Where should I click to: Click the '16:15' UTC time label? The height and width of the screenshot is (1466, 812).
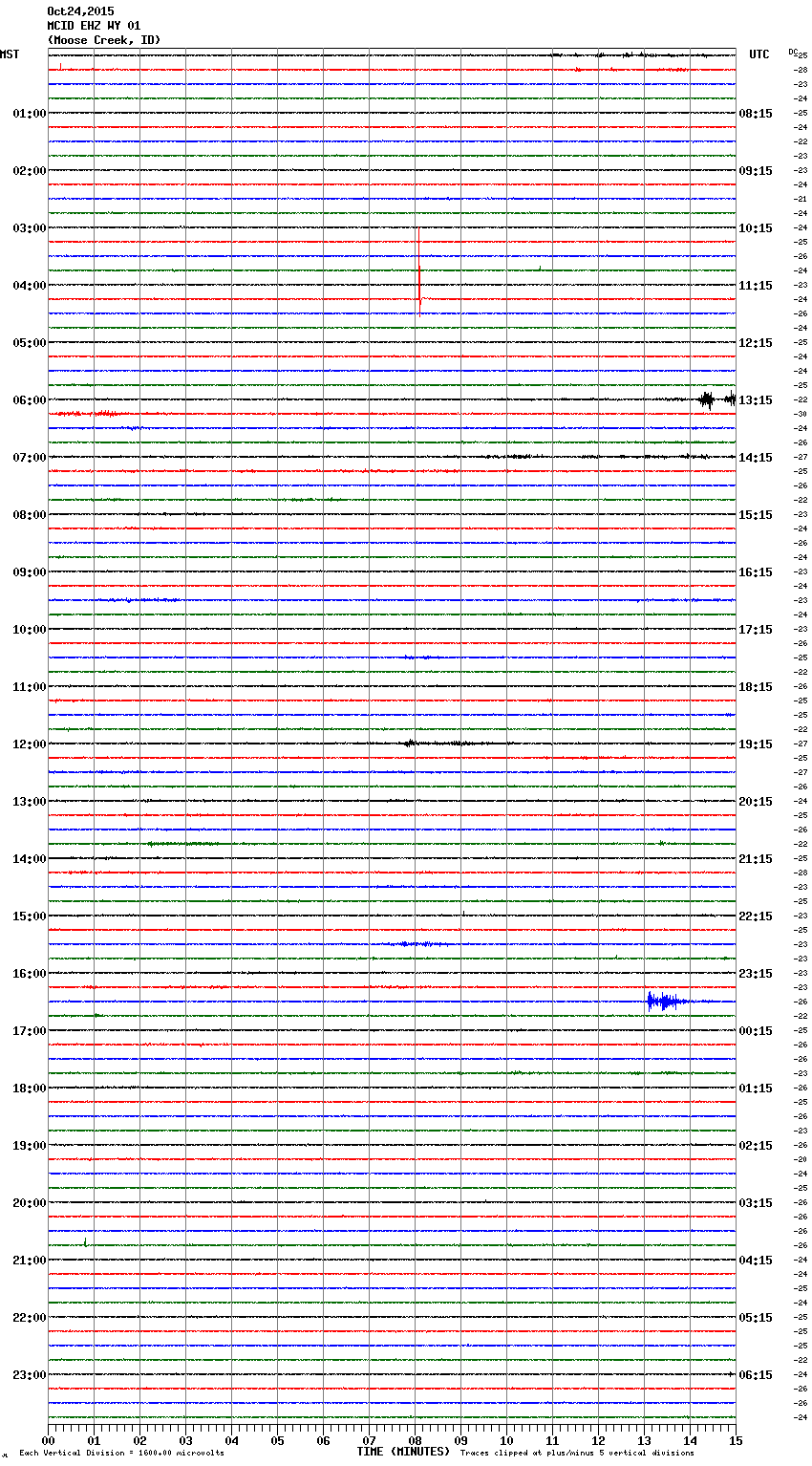point(756,572)
